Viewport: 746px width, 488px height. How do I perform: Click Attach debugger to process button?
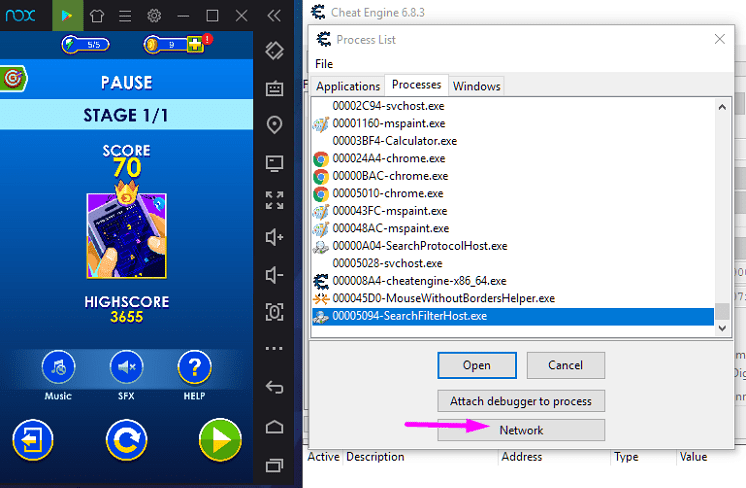click(x=521, y=401)
